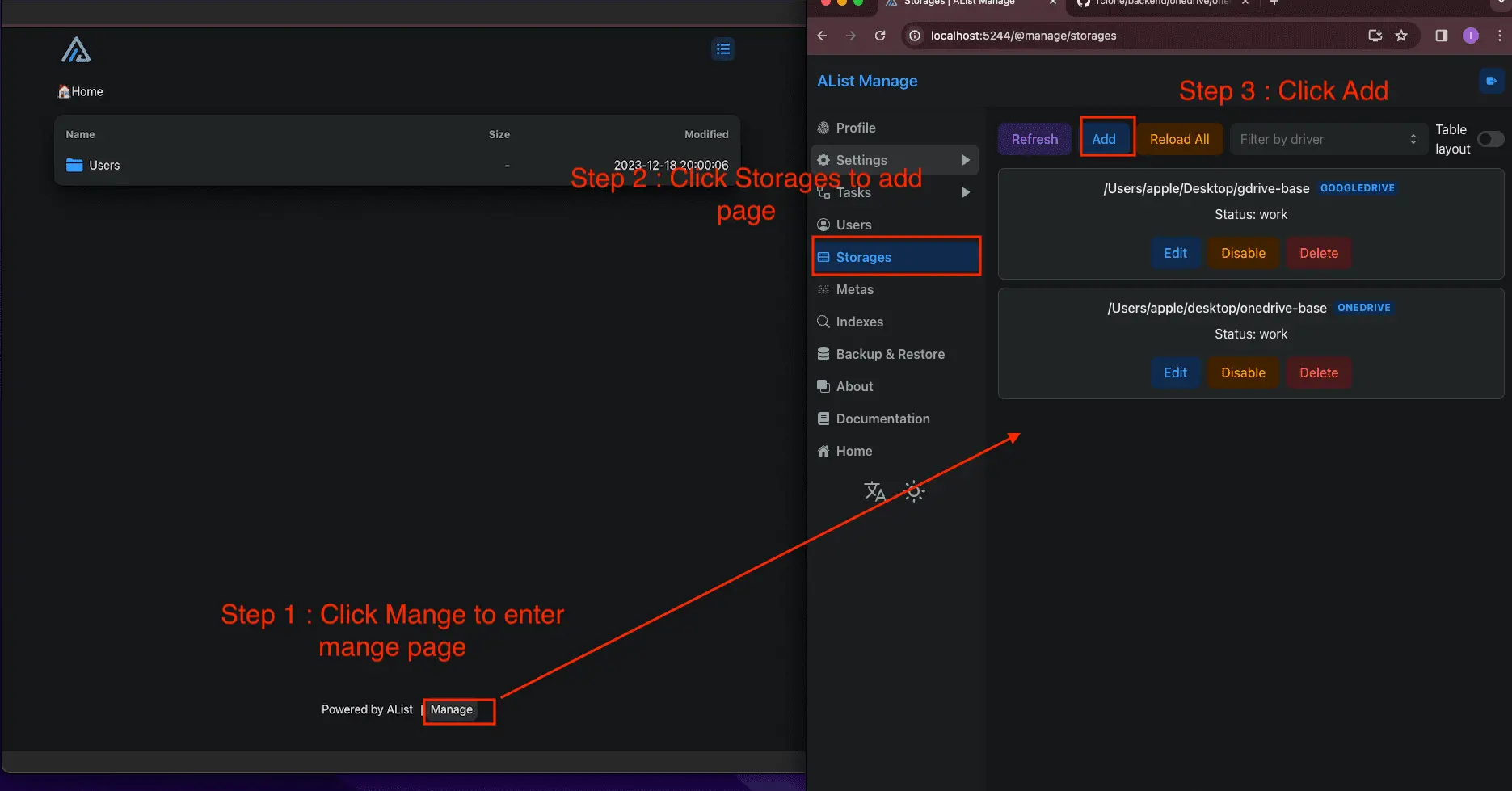Click the blue logout icon top right

[1491, 81]
